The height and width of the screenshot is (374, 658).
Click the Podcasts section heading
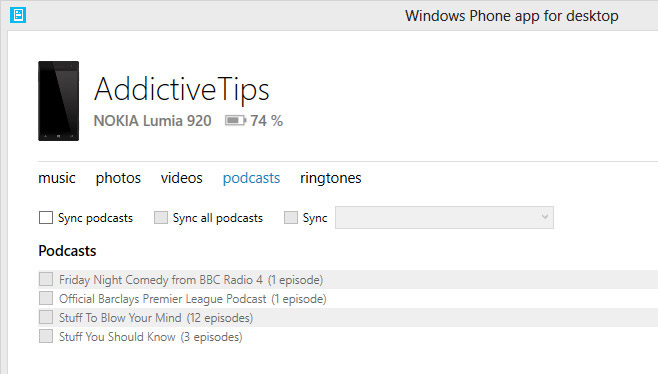click(67, 251)
